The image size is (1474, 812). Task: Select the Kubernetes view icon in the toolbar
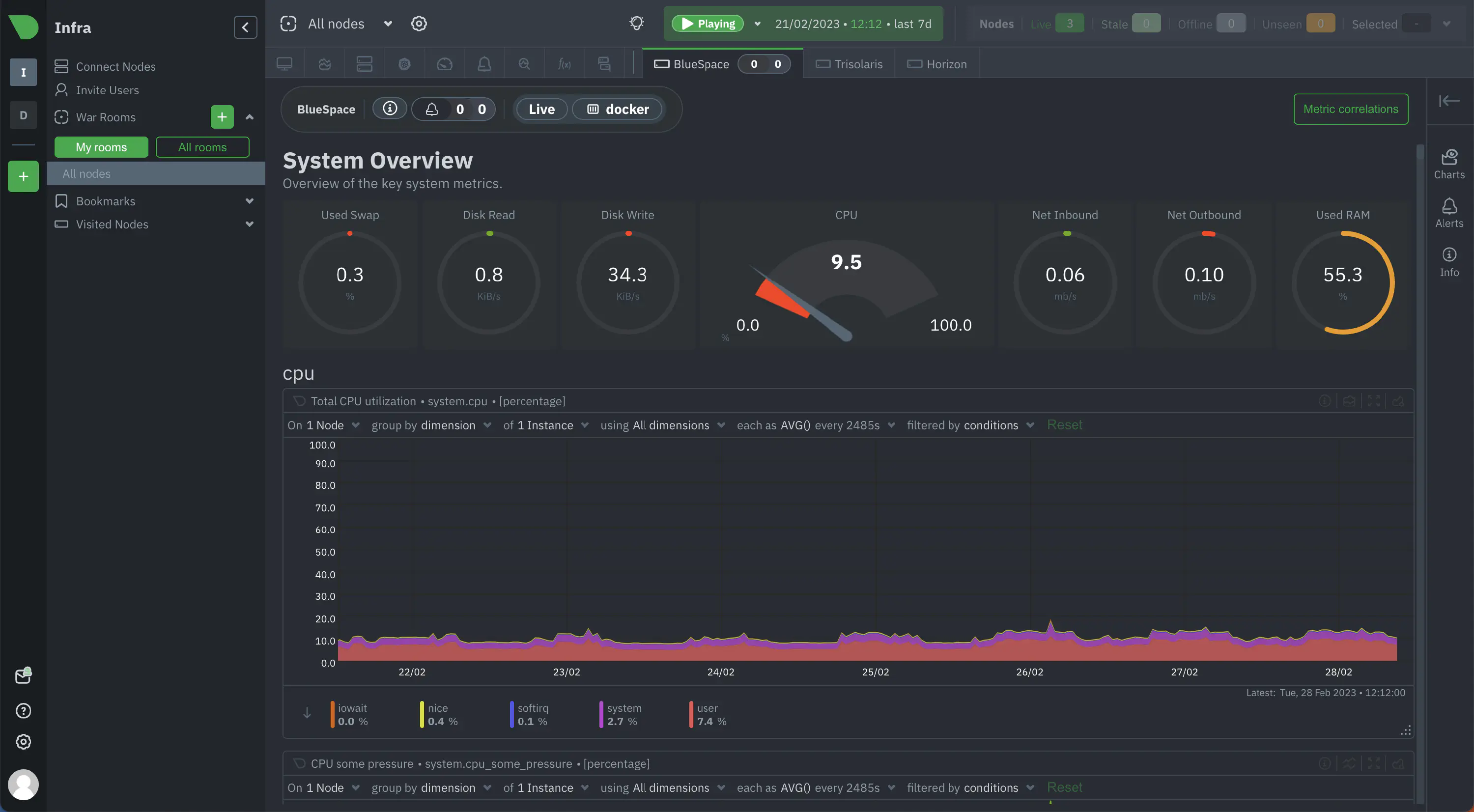404,63
